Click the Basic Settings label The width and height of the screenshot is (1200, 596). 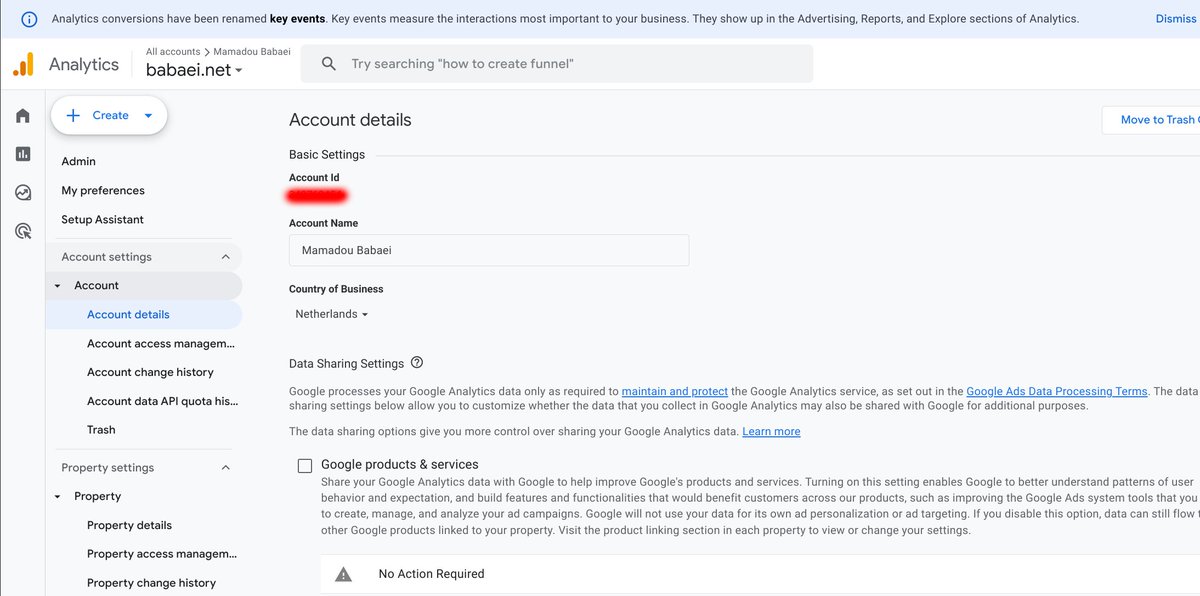point(327,155)
